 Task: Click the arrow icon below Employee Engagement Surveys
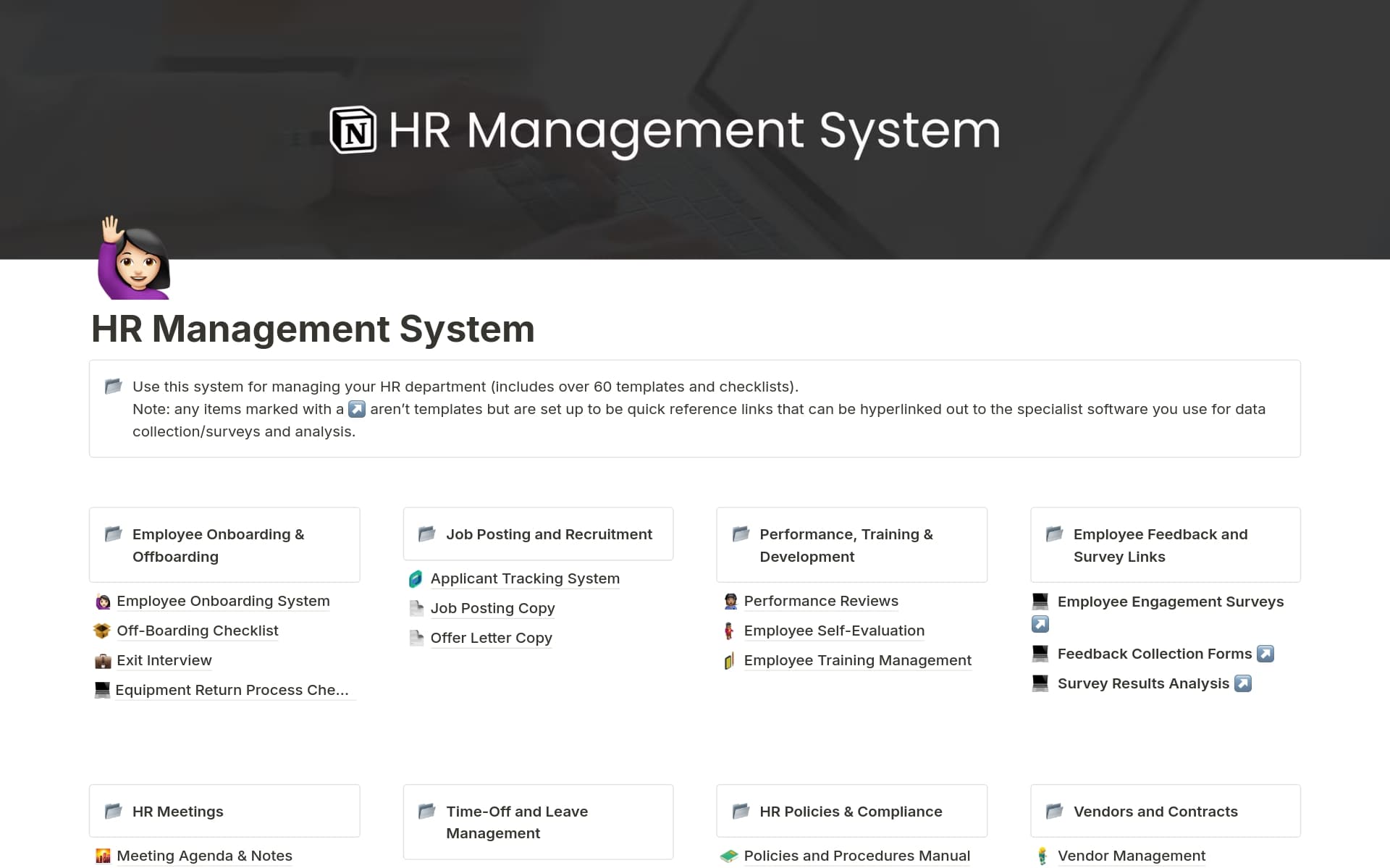[1040, 623]
